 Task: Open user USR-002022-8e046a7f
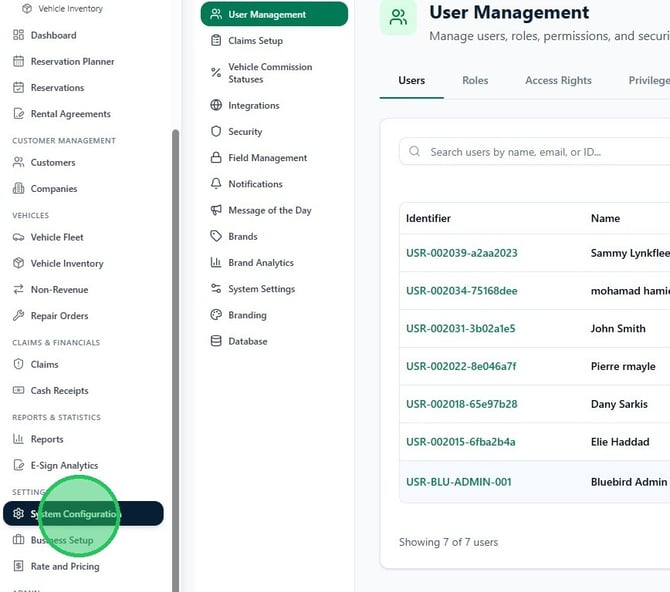(461, 366)
